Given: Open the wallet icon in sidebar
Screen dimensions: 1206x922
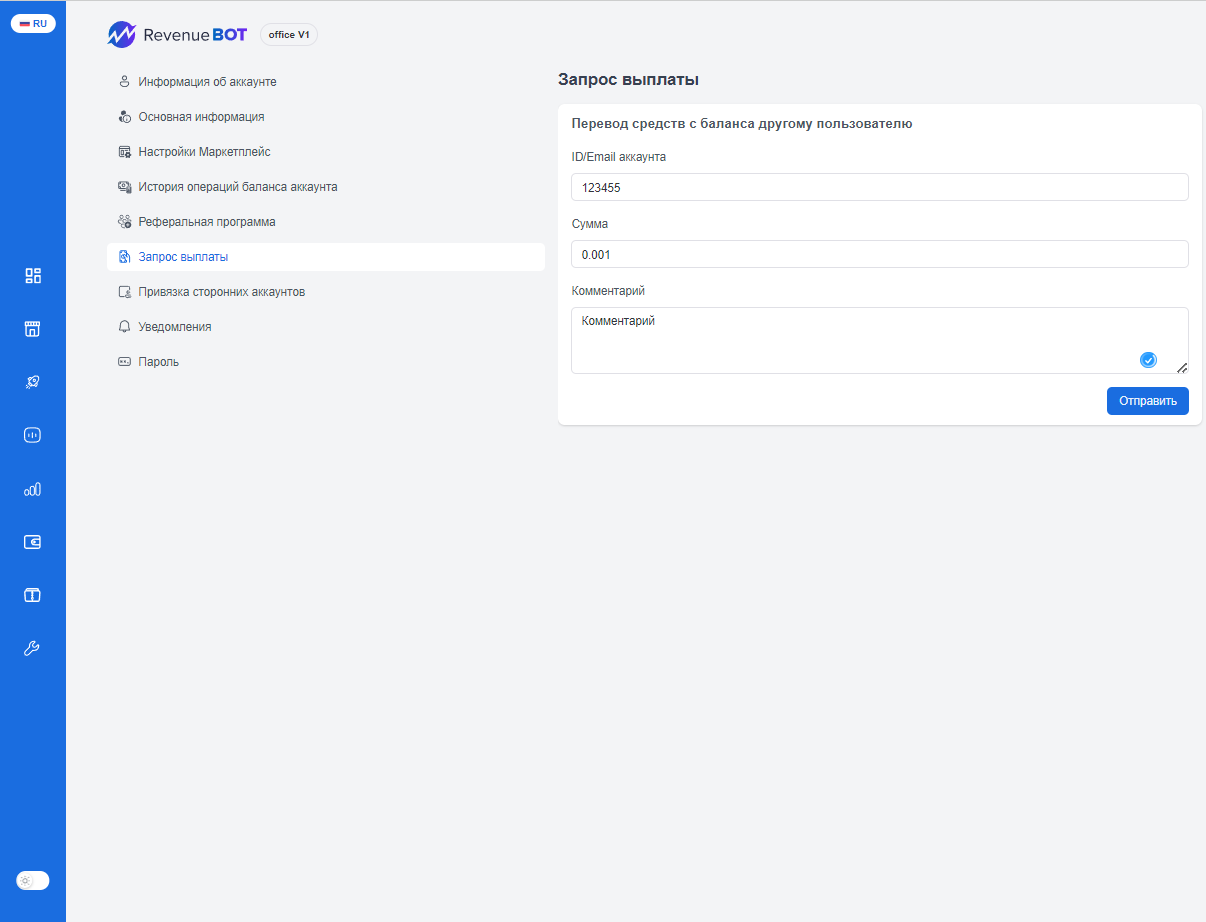Looking at the screenshot, I should pos(32,542).
